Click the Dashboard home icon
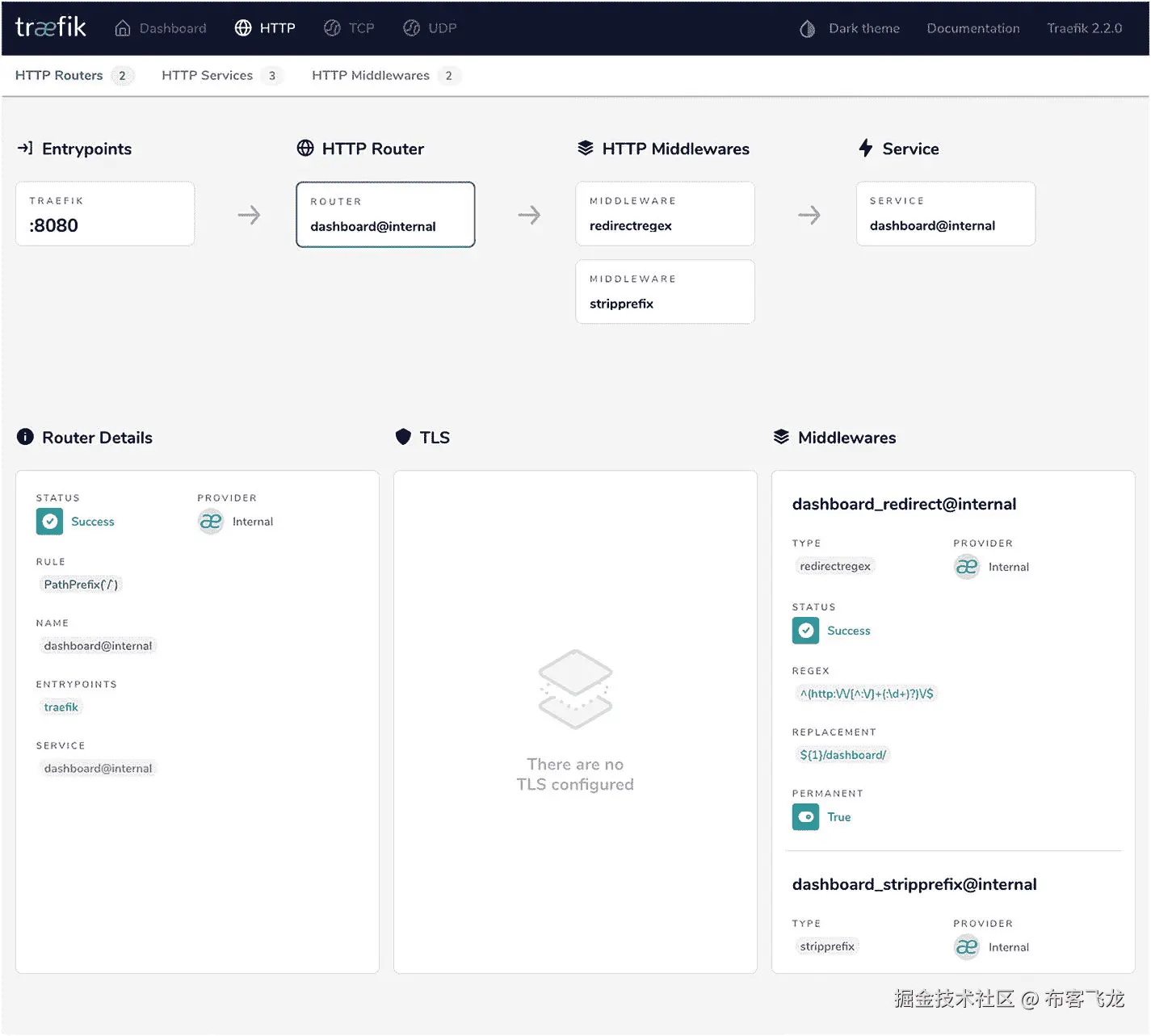The width and height of the screenshot is (1151, 1036). pyautogui.click(x=123, y=28)
